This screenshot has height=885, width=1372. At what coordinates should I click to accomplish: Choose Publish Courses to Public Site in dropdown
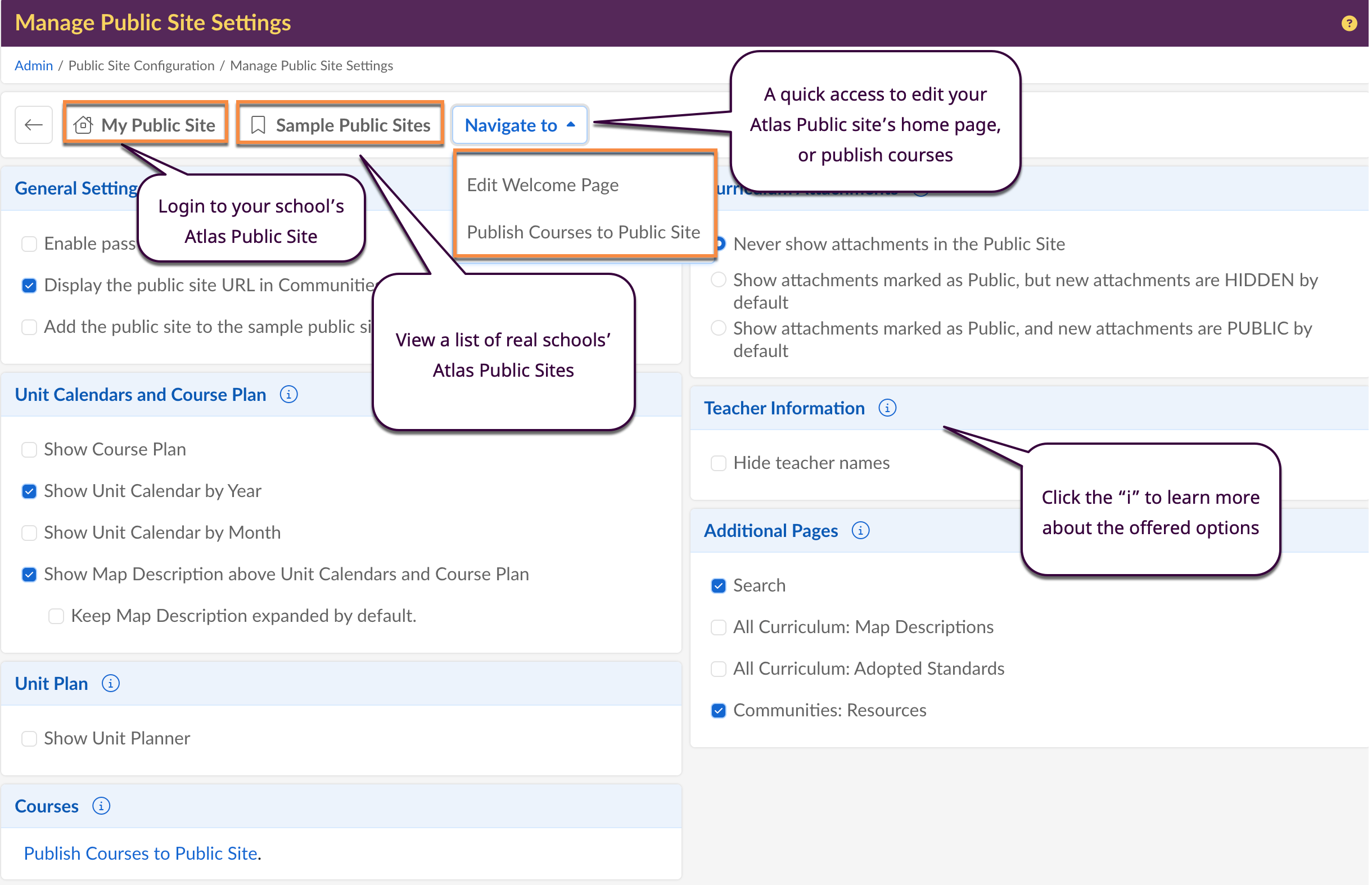click(x=583, y=232)
